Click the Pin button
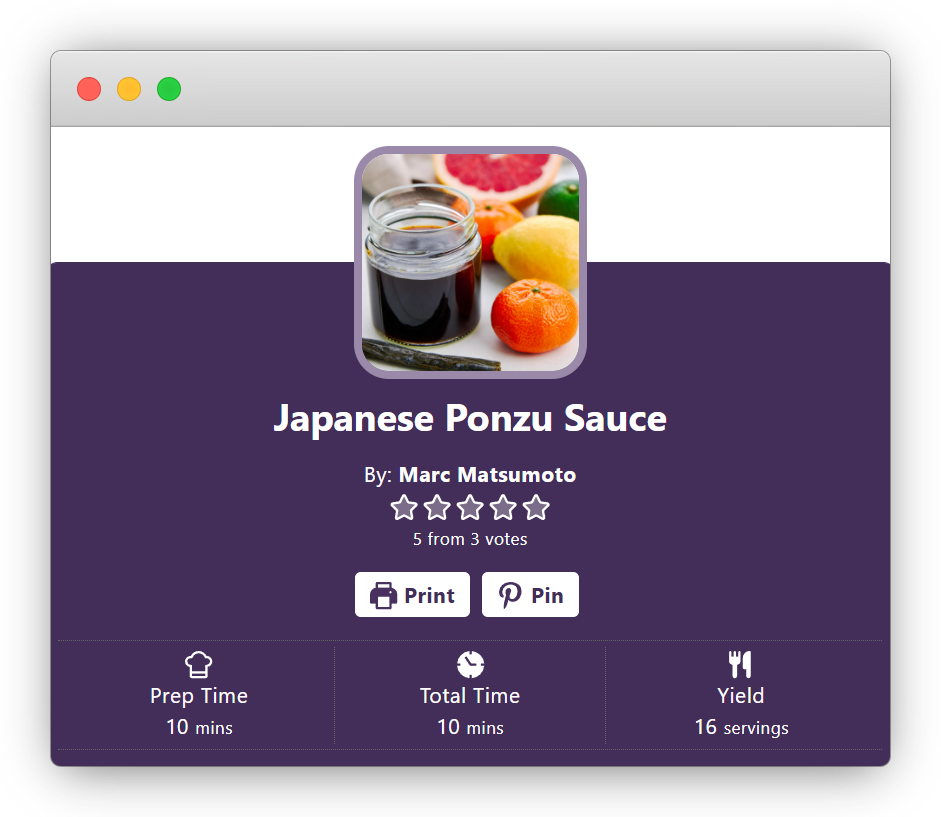The height and width of the screenshot is (817, 941). (530, 594)
